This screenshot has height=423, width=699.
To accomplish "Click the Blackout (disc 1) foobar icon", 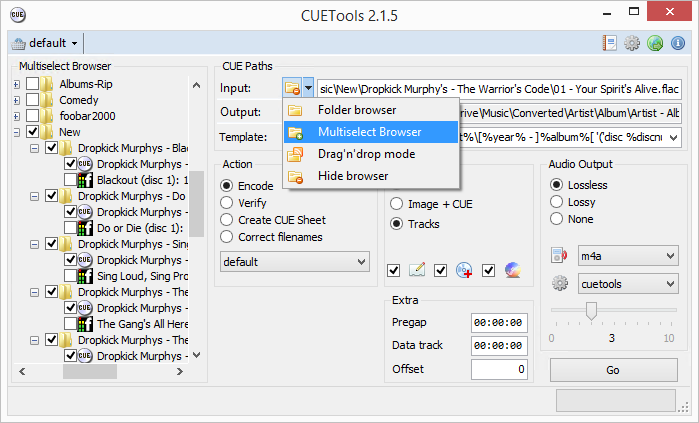I will tap(85, 180).
